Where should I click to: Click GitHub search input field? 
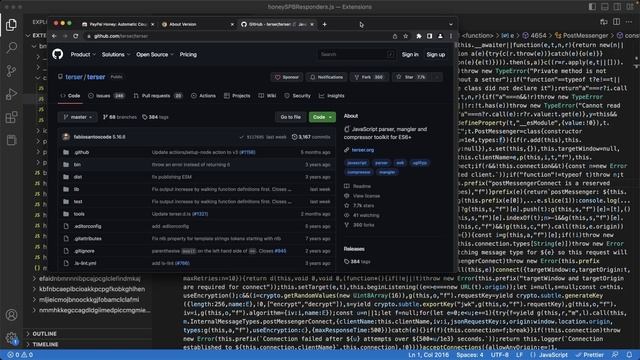click(356, 54)
